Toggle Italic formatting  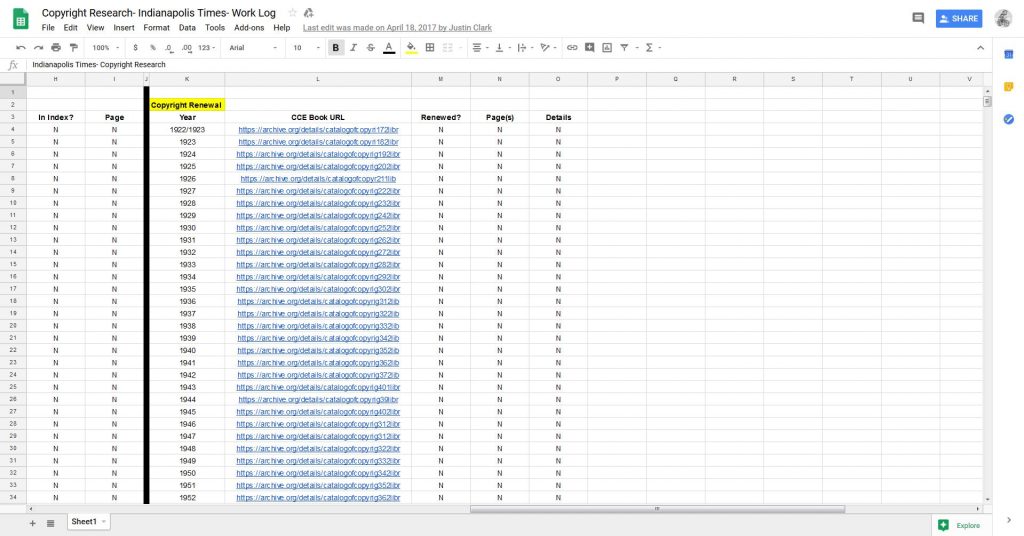(x=353, y=48)
